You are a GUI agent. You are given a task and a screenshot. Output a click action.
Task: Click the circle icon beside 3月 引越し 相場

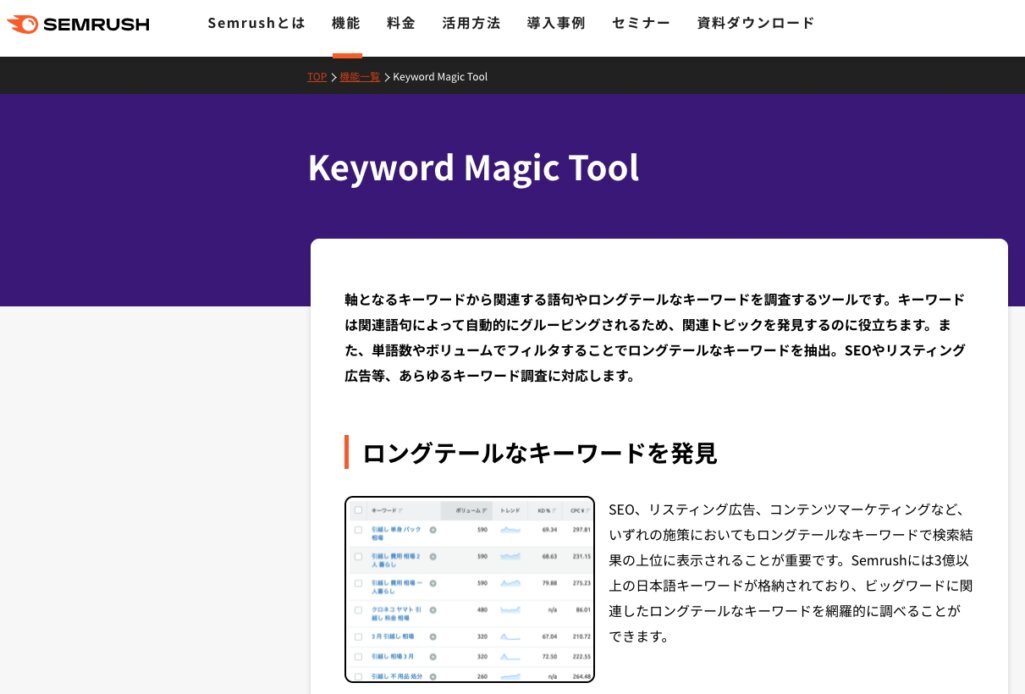pyautogui.click(x=434, y=635)
